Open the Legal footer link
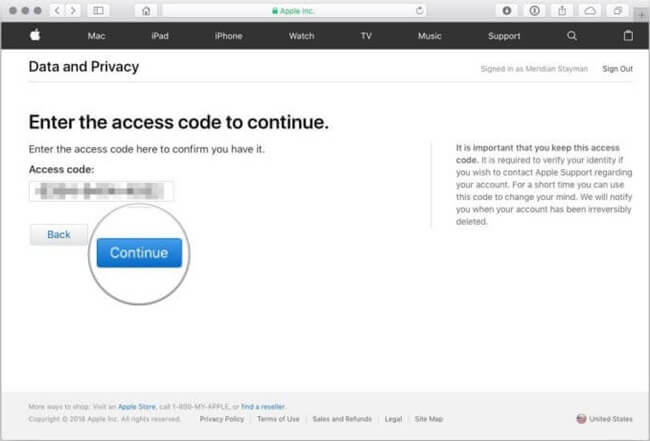This screenshot has height=441, width=650. 393,419
